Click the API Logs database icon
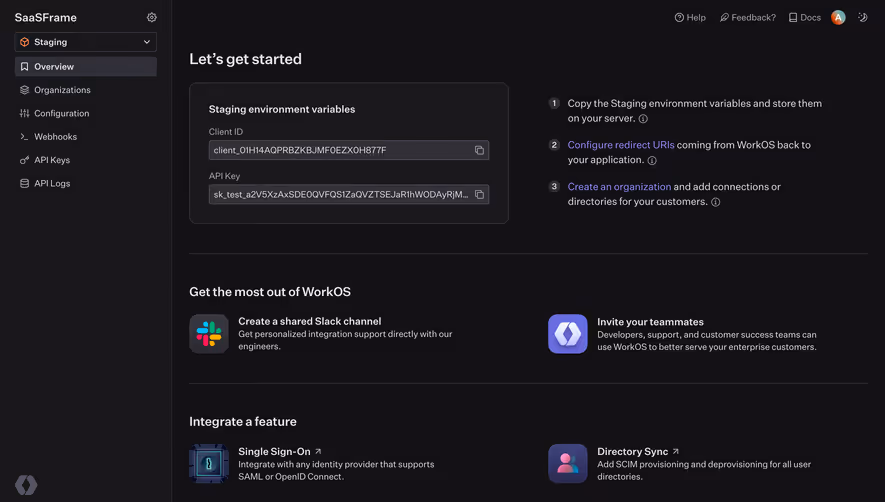 point(24,184)
